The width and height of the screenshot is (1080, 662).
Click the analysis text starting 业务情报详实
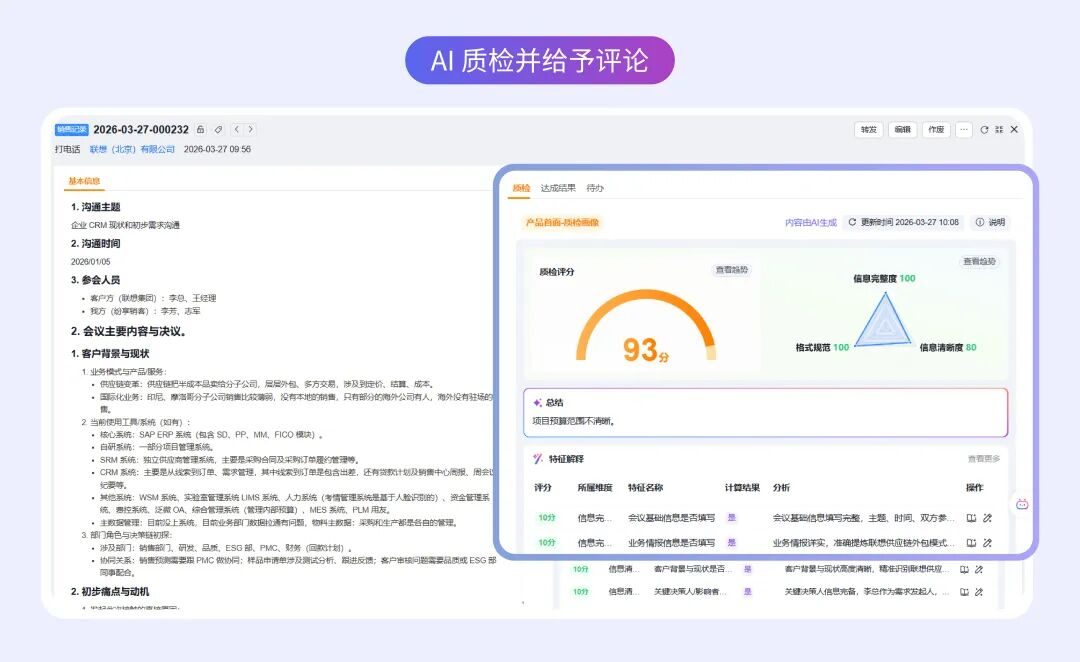pyautogui.click(x=864, y=543)
